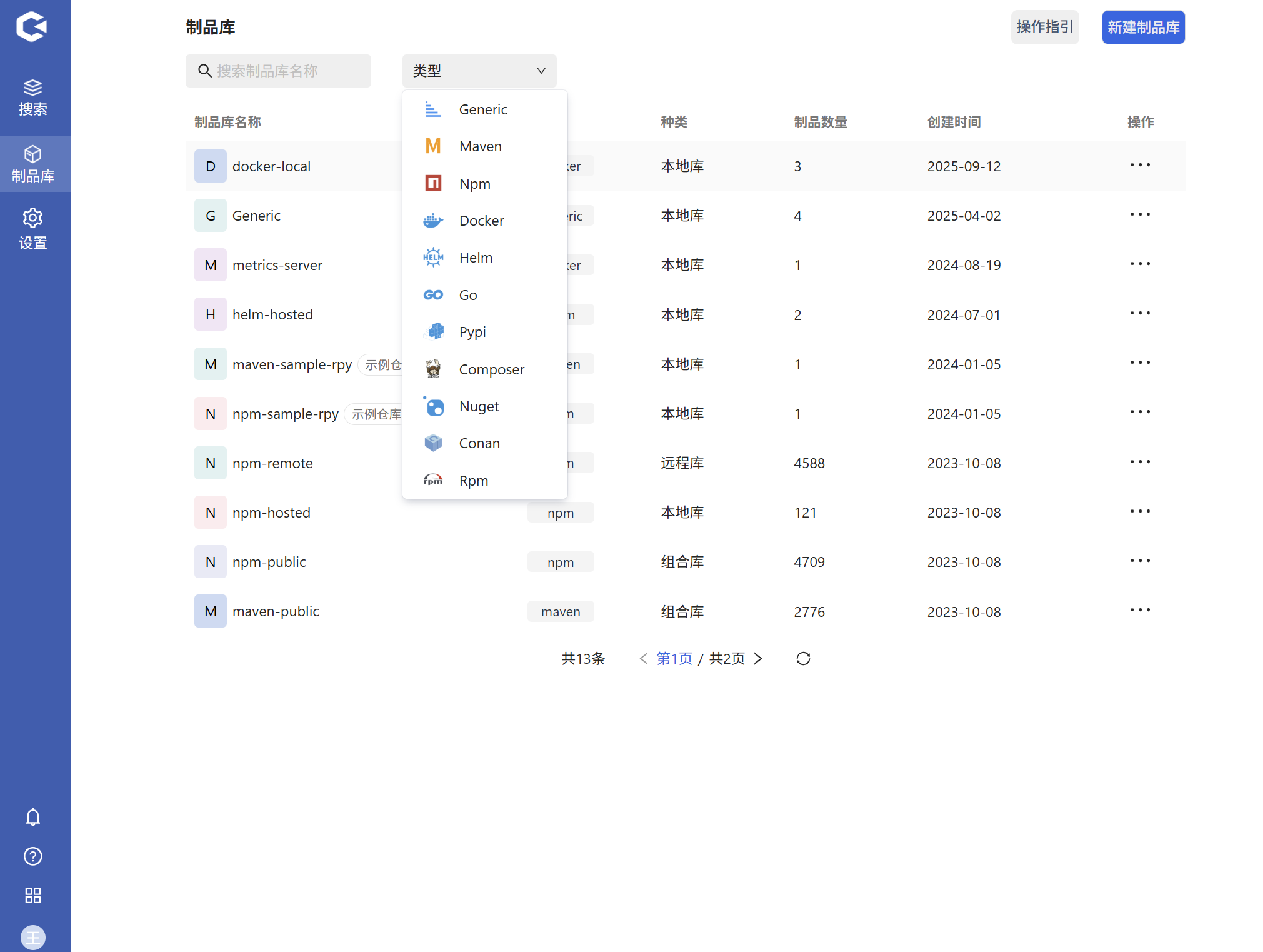The height and width of the screenshot is (952, 1263).
Task: Open the apps grid icon
Action: [x=33, y=896]
